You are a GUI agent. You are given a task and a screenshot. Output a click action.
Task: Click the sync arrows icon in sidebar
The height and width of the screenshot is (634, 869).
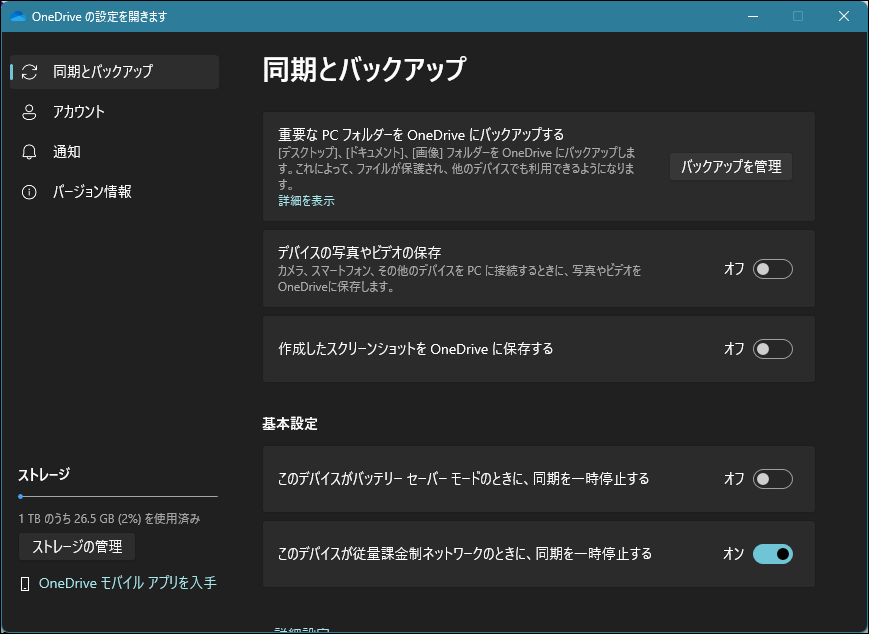coord(29,71)
